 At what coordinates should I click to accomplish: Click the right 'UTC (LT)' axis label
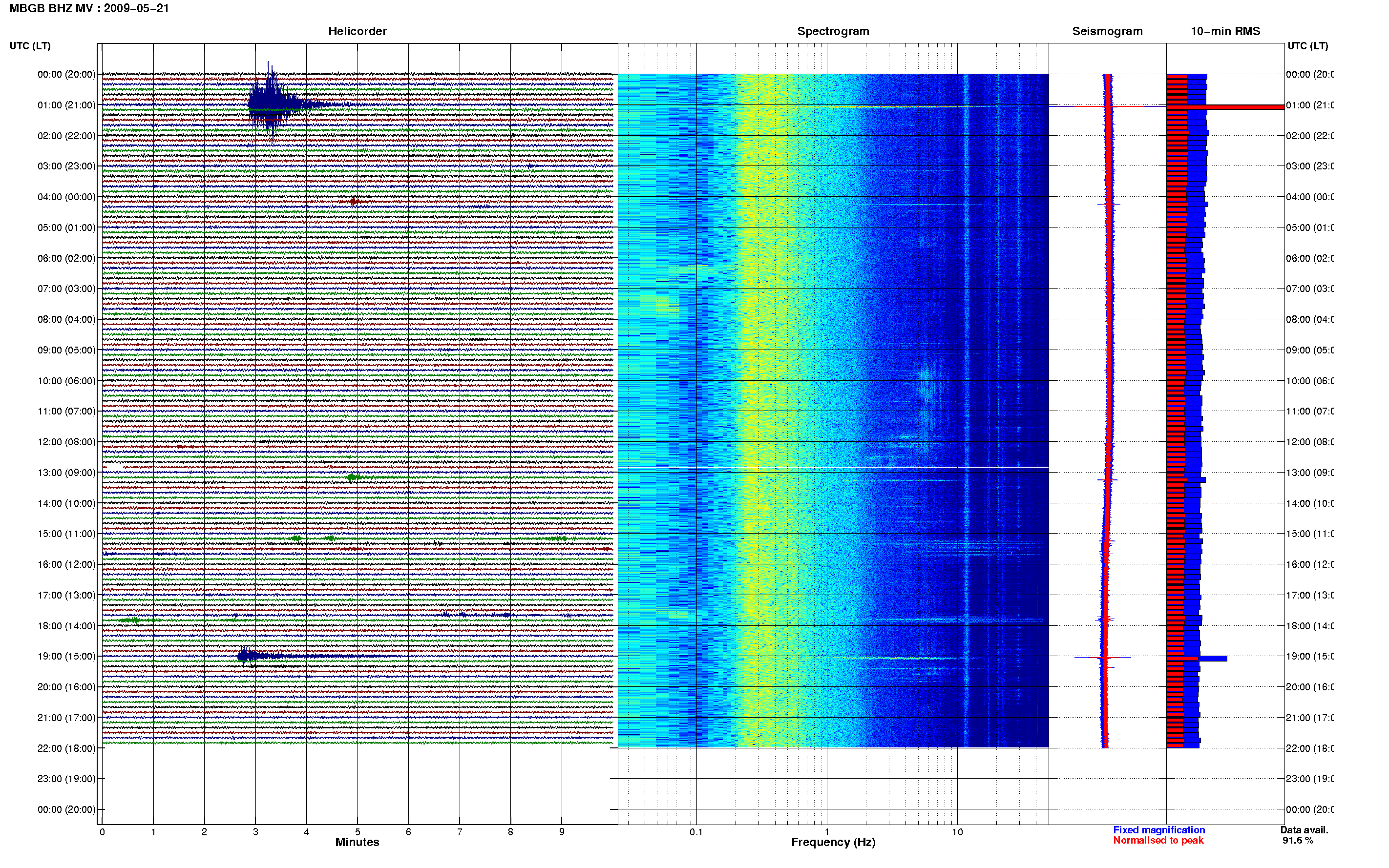tap(1307, 46)
